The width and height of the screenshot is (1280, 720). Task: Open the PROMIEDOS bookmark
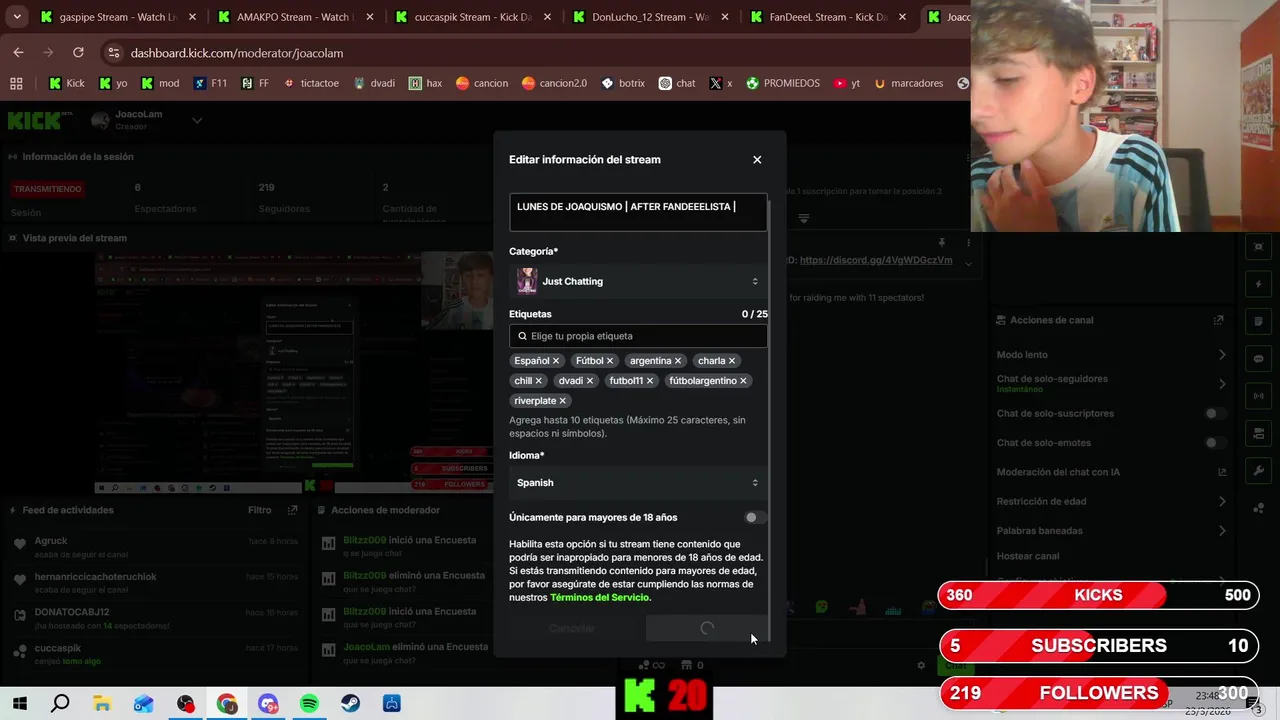[782, 84]
